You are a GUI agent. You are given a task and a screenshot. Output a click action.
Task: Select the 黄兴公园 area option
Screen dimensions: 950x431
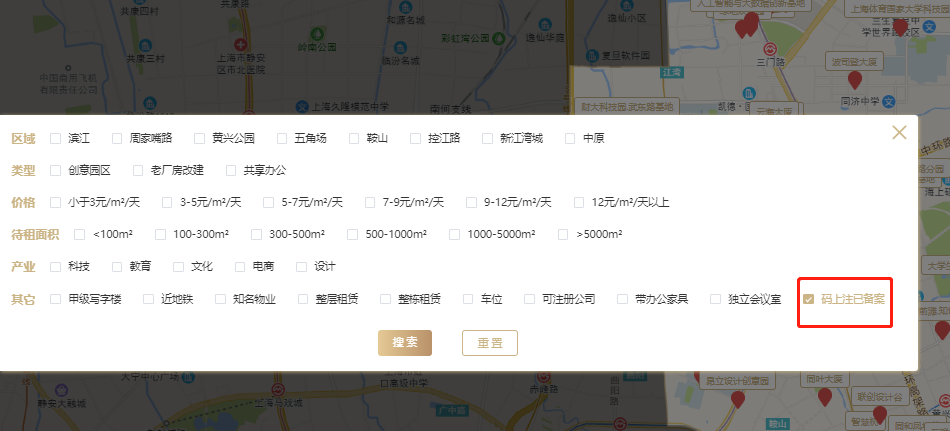[199, 138]
